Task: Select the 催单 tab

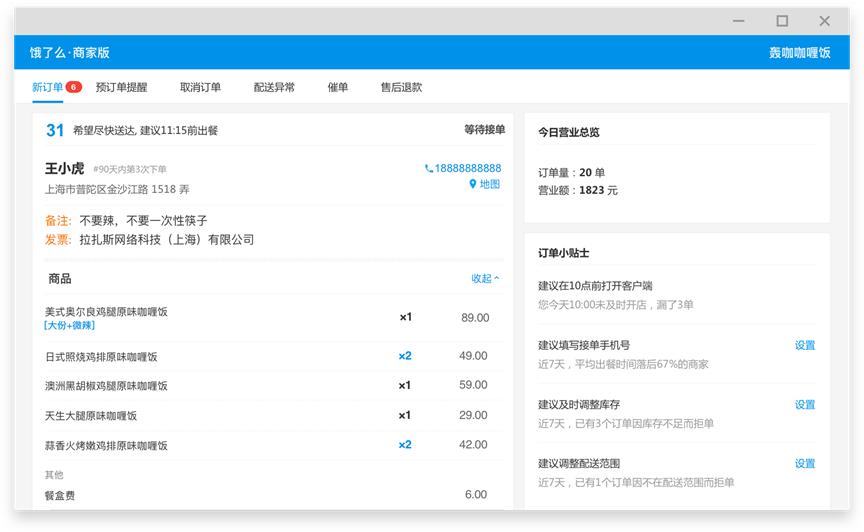Action: [x=338, y=87]
